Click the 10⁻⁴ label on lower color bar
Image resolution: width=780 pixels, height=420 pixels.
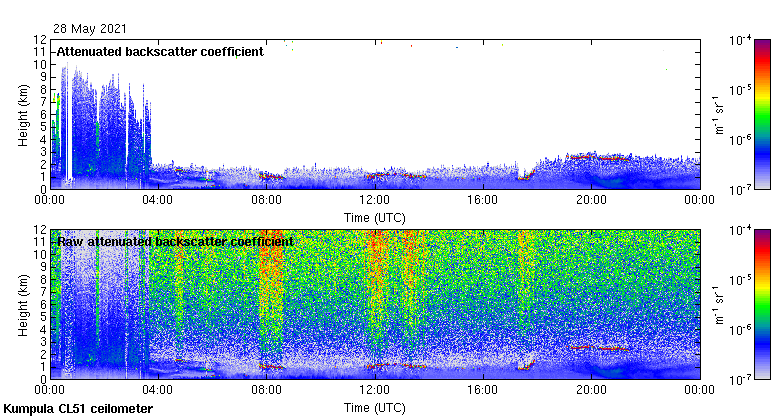pyautogui.click(x=740, y=230)
